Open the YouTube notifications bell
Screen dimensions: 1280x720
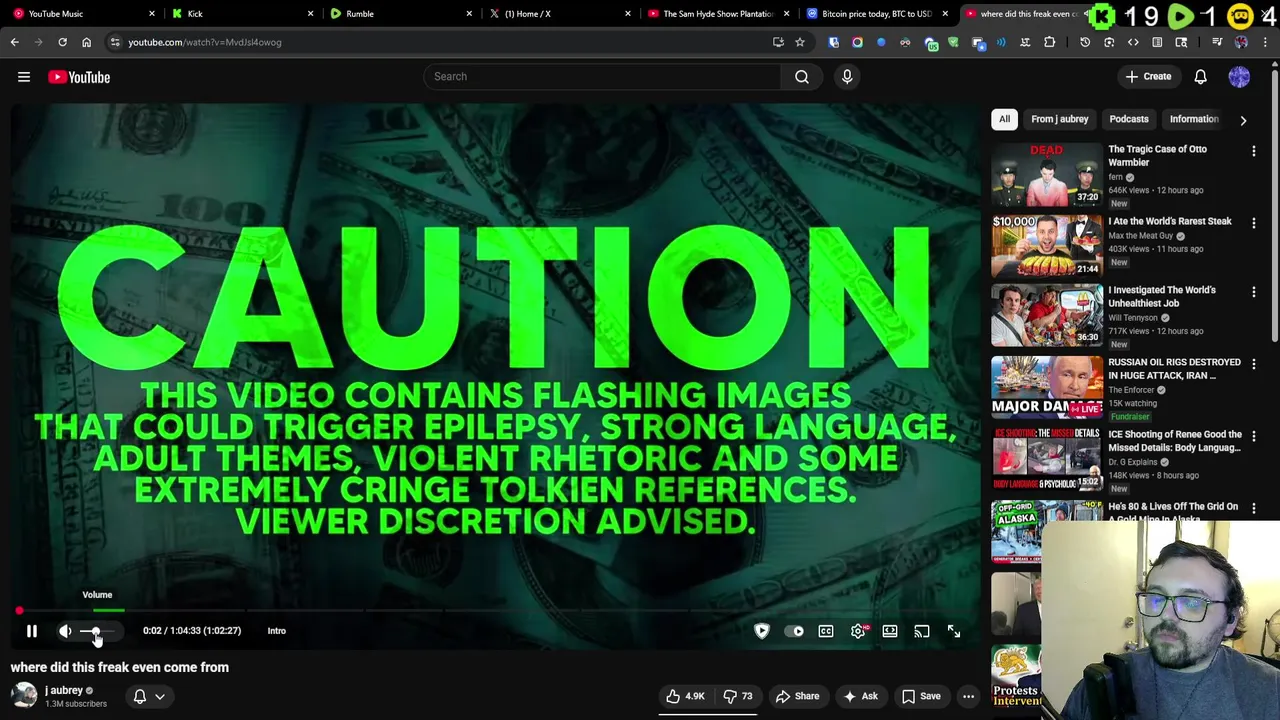pyautogui.click(x=1201, y=77)
